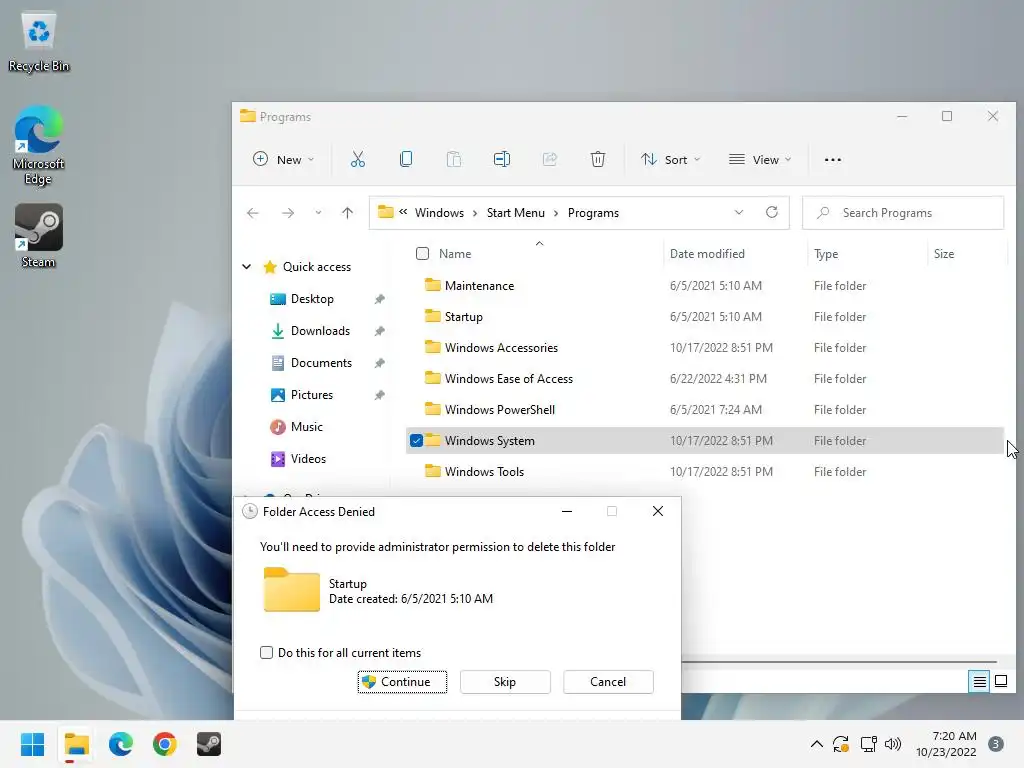Open the volume speaker tray icon
The image size is (1024, 768).
tap(893, 744)
